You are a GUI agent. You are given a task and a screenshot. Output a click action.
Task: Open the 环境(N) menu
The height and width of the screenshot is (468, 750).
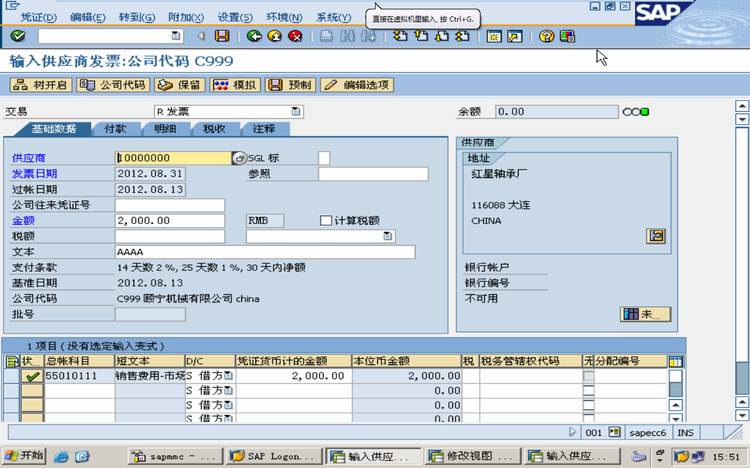(x=284, y=17)
